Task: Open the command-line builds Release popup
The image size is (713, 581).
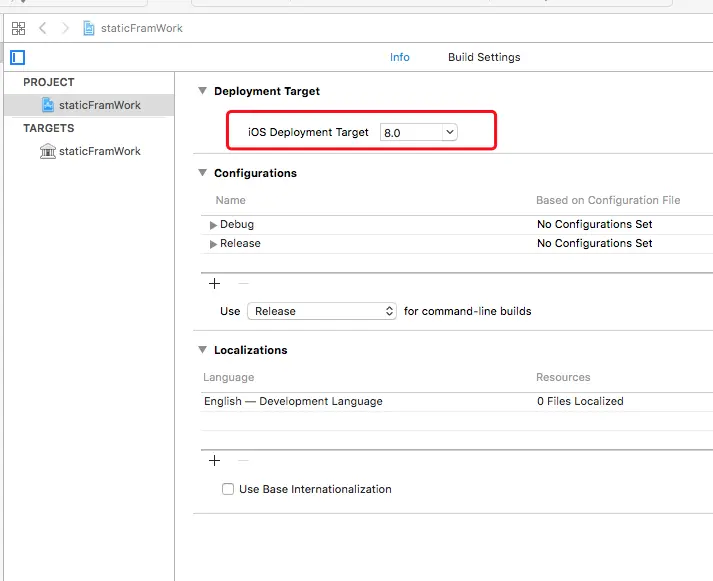Action: click(322, 311)
